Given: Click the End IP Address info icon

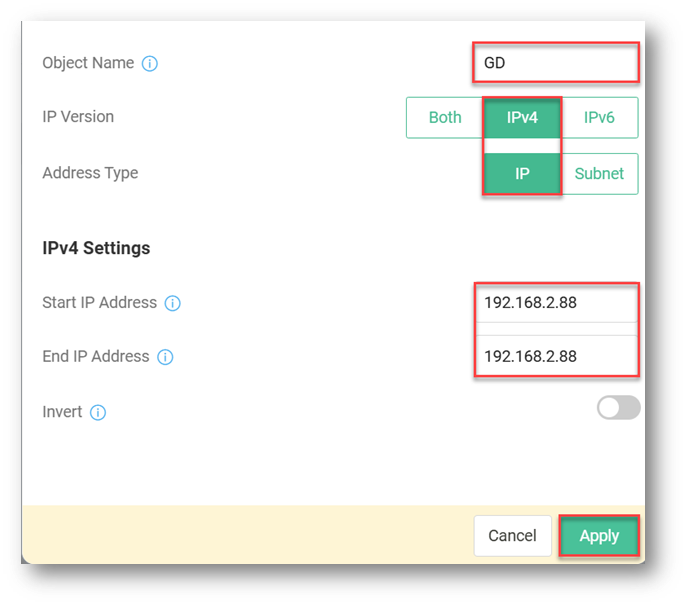Looking at the screenshot, I should [x=165, y=357].
